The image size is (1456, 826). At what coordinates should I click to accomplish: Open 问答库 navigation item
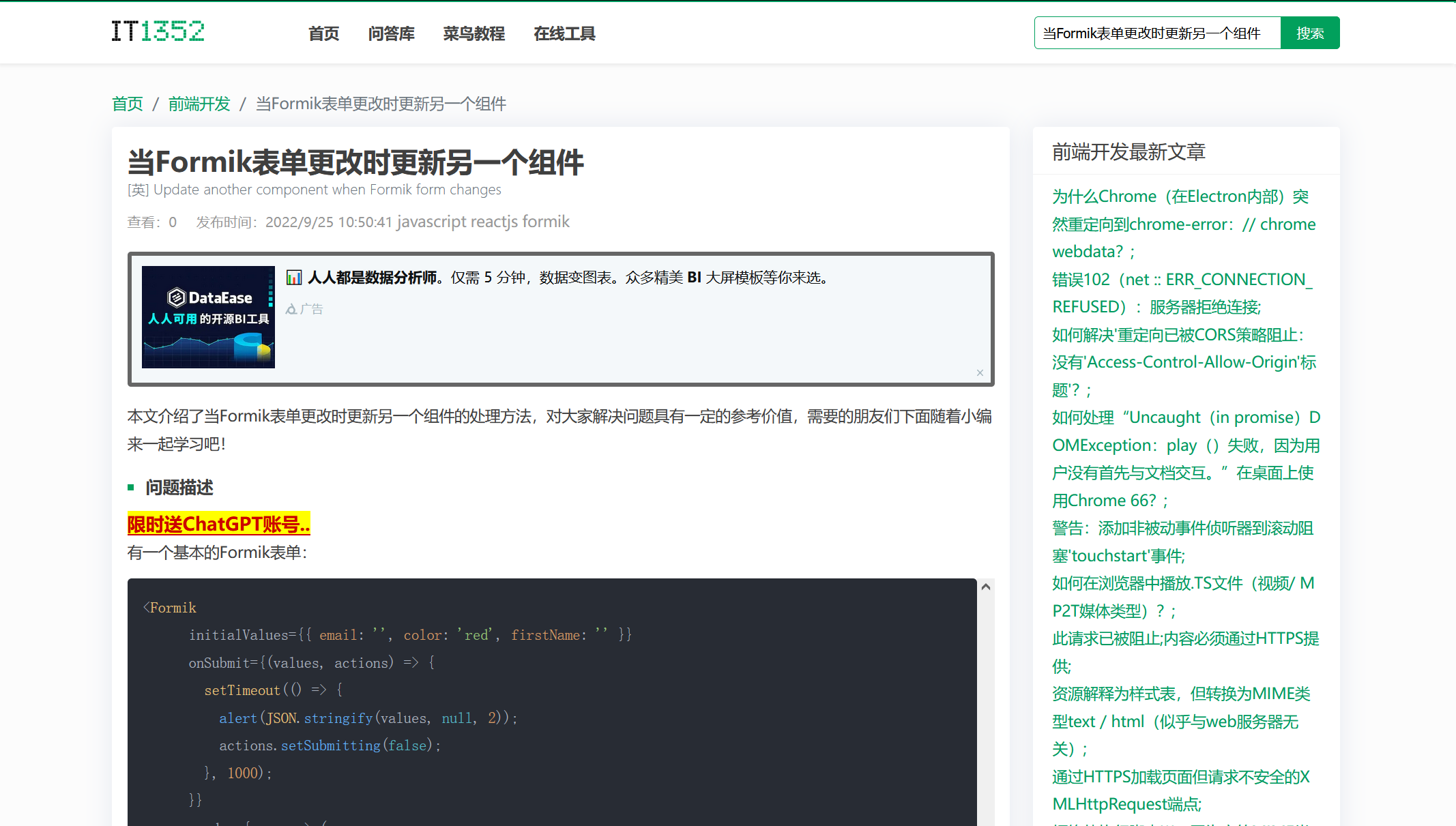(391, 33)
